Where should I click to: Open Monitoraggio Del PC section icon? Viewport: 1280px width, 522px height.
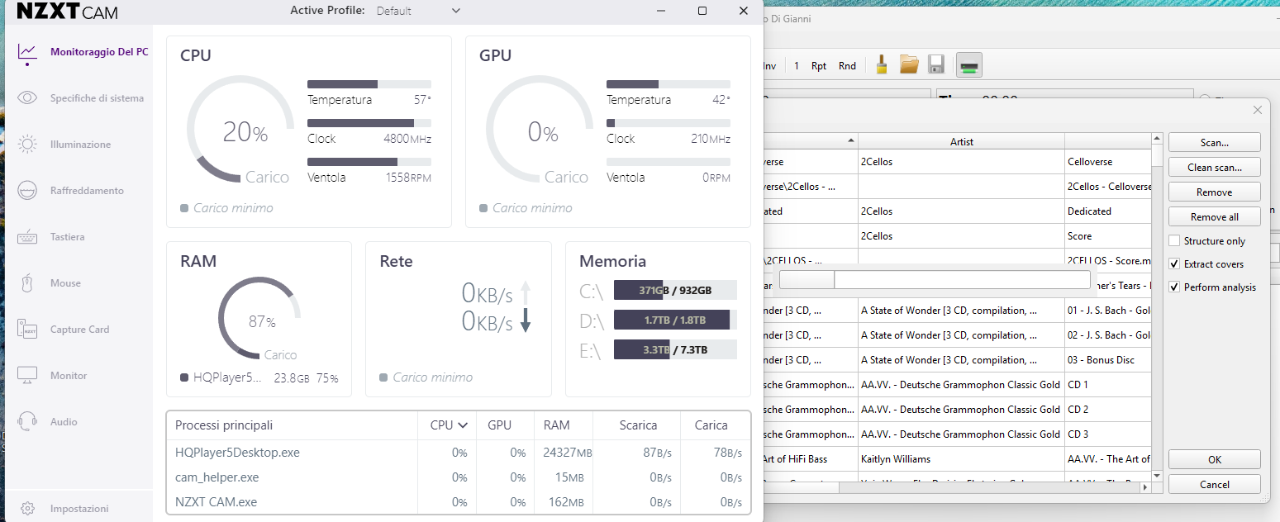tap(28, 52)
